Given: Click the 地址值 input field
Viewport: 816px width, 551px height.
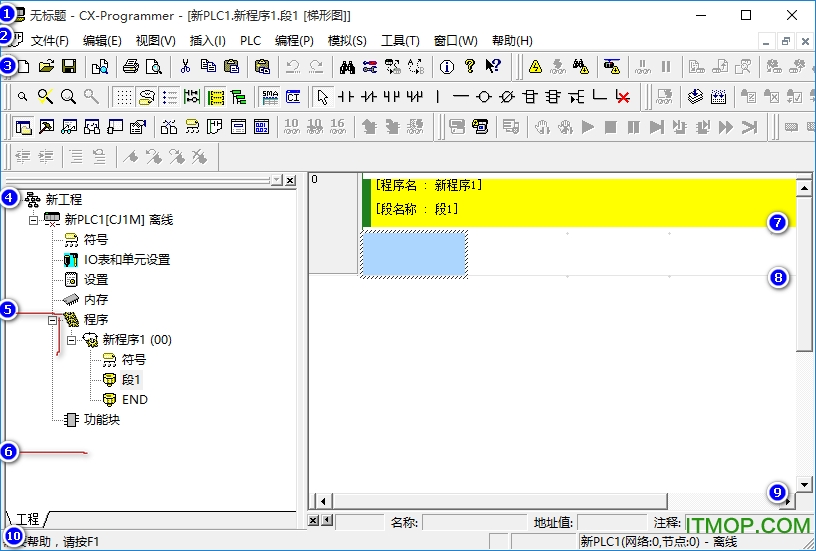Looking at the screenshot, I should click(x=613, y=522).
